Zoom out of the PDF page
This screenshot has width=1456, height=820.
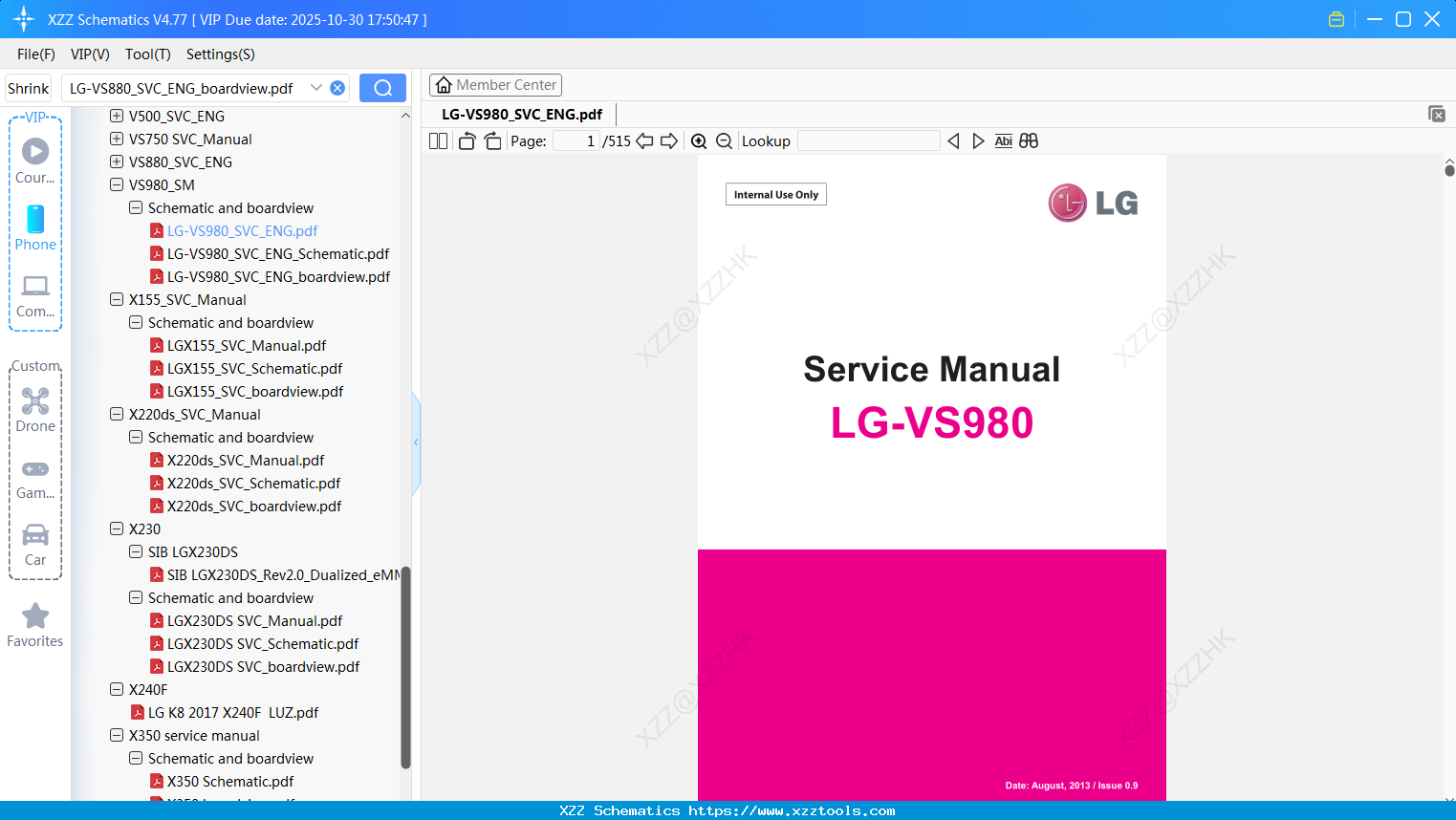724,140
